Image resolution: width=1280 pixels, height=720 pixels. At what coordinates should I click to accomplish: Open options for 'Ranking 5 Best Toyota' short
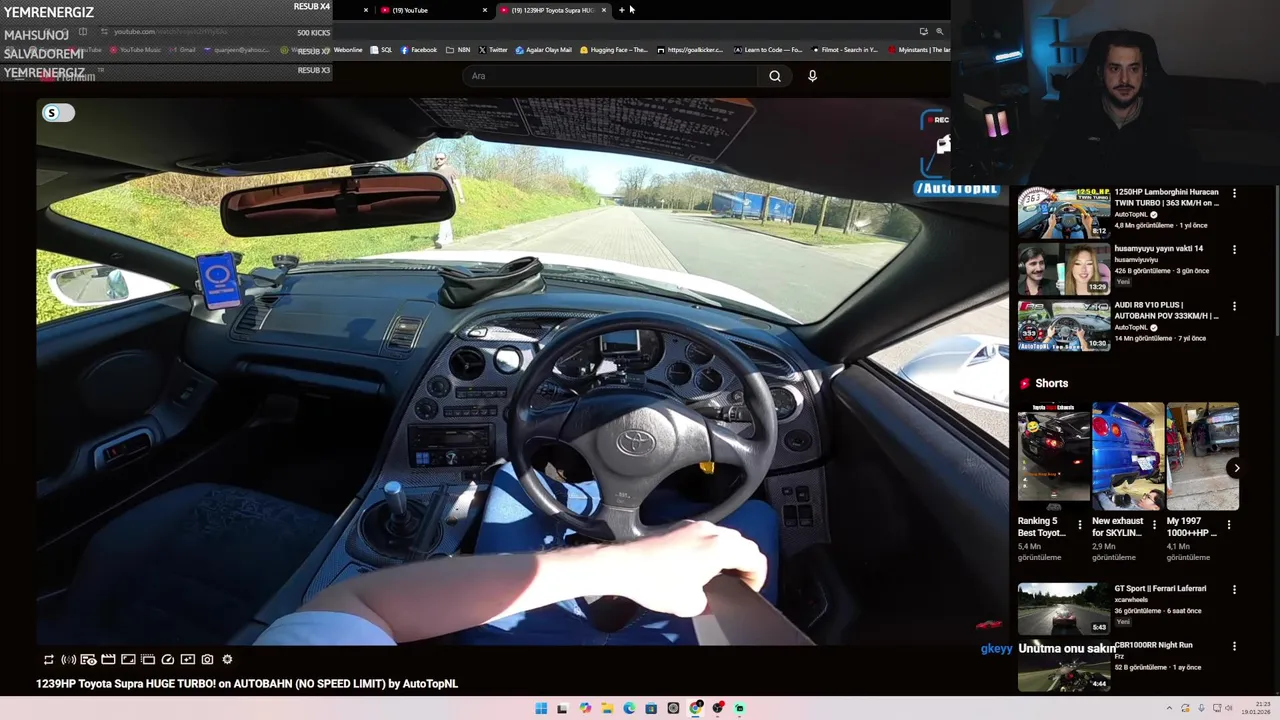point(1080,523)
